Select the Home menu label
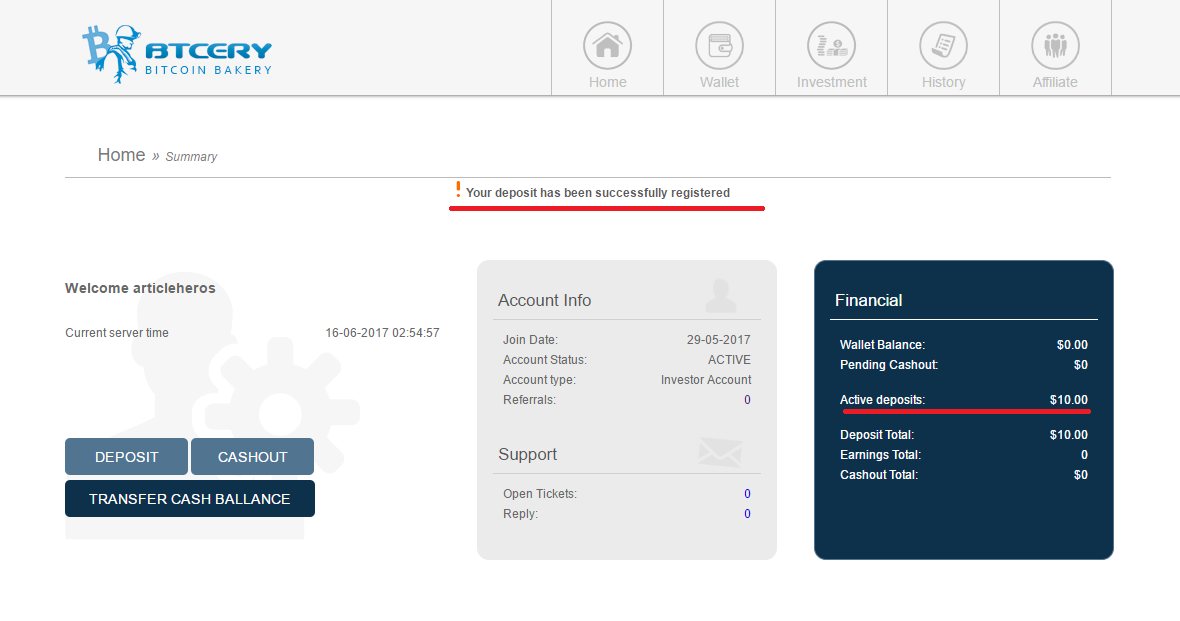 607,82
